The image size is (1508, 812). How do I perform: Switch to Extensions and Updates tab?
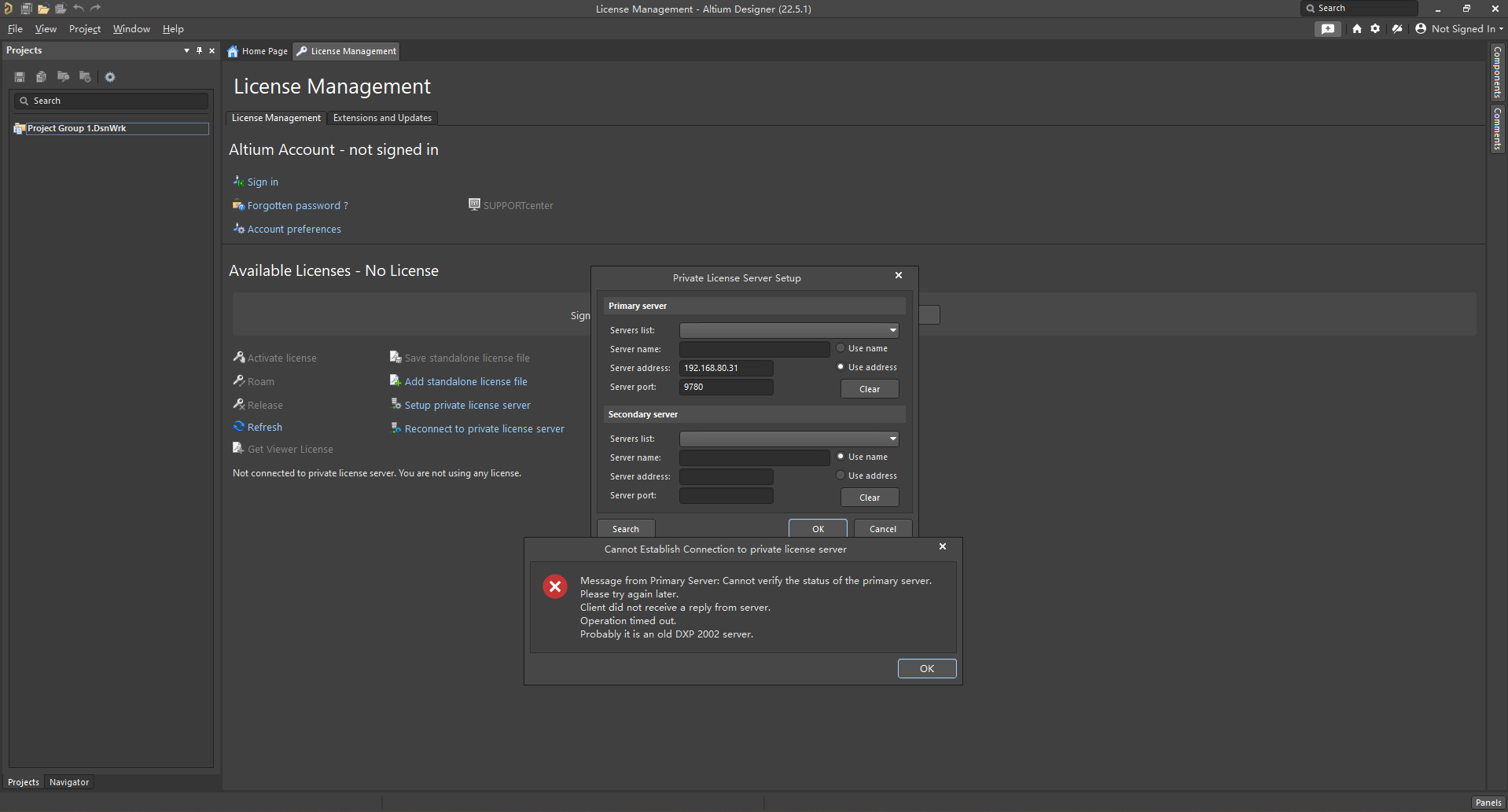point(382,118)
